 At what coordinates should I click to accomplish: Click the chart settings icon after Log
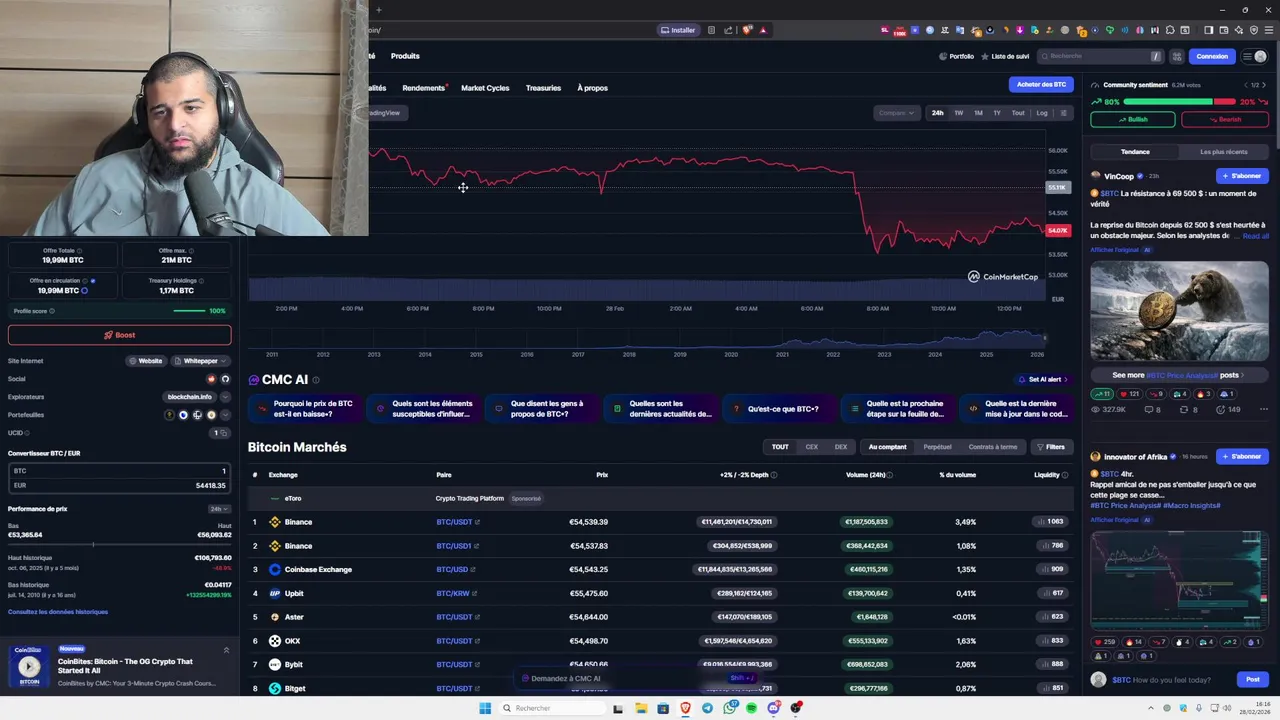point(1064,113)
